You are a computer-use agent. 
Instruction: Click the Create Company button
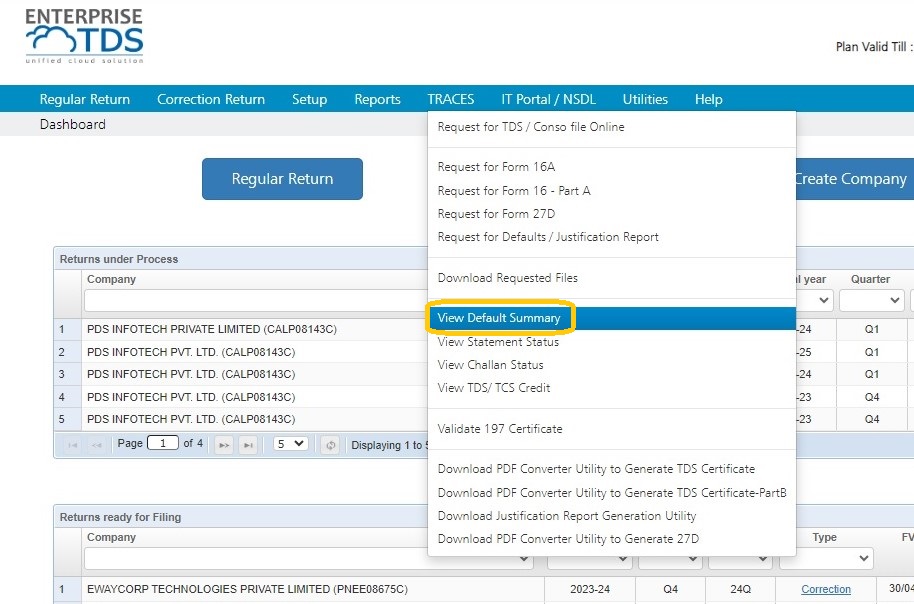click(x=854, y=179)
